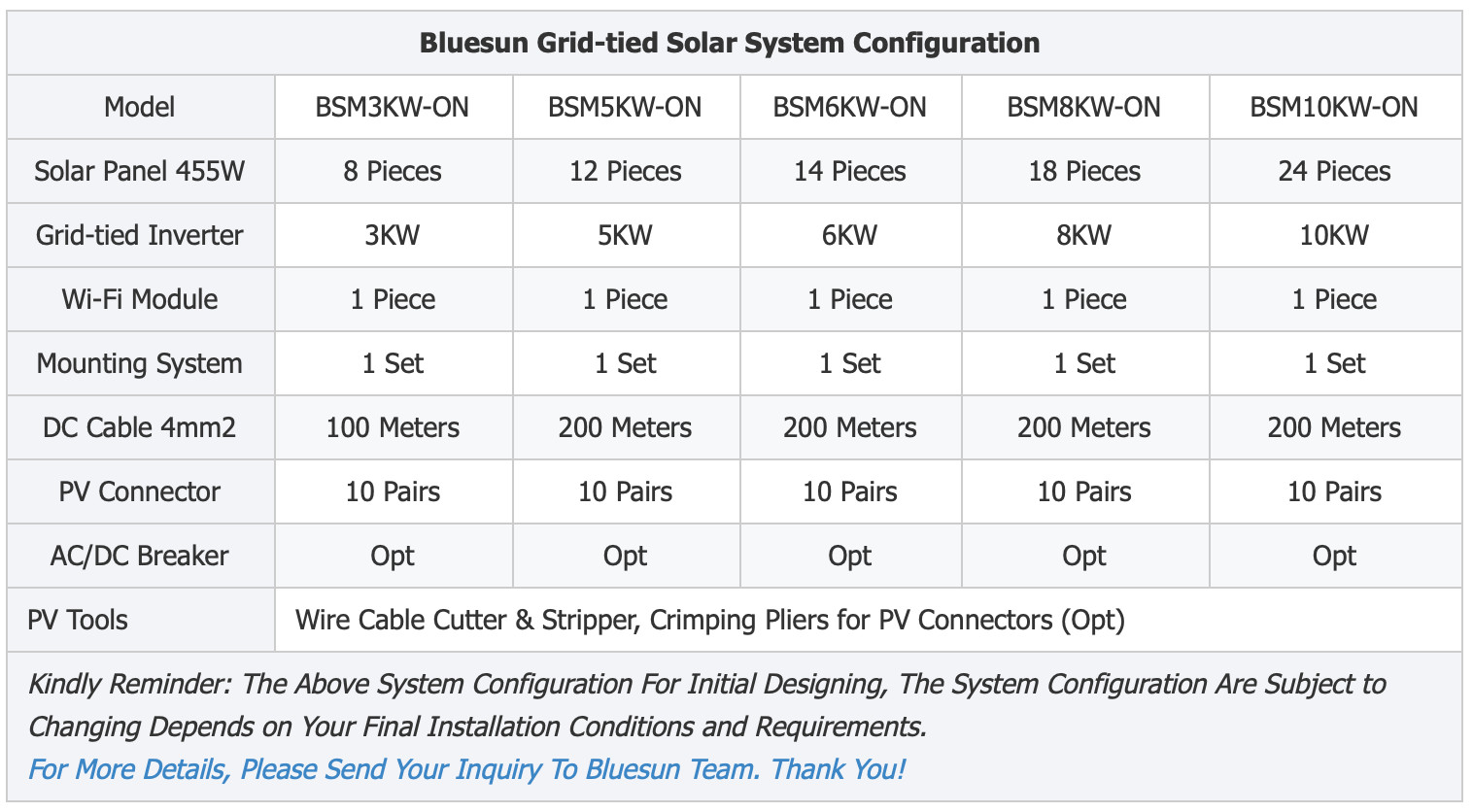Click the PV Tools row label

pos(78,620)
